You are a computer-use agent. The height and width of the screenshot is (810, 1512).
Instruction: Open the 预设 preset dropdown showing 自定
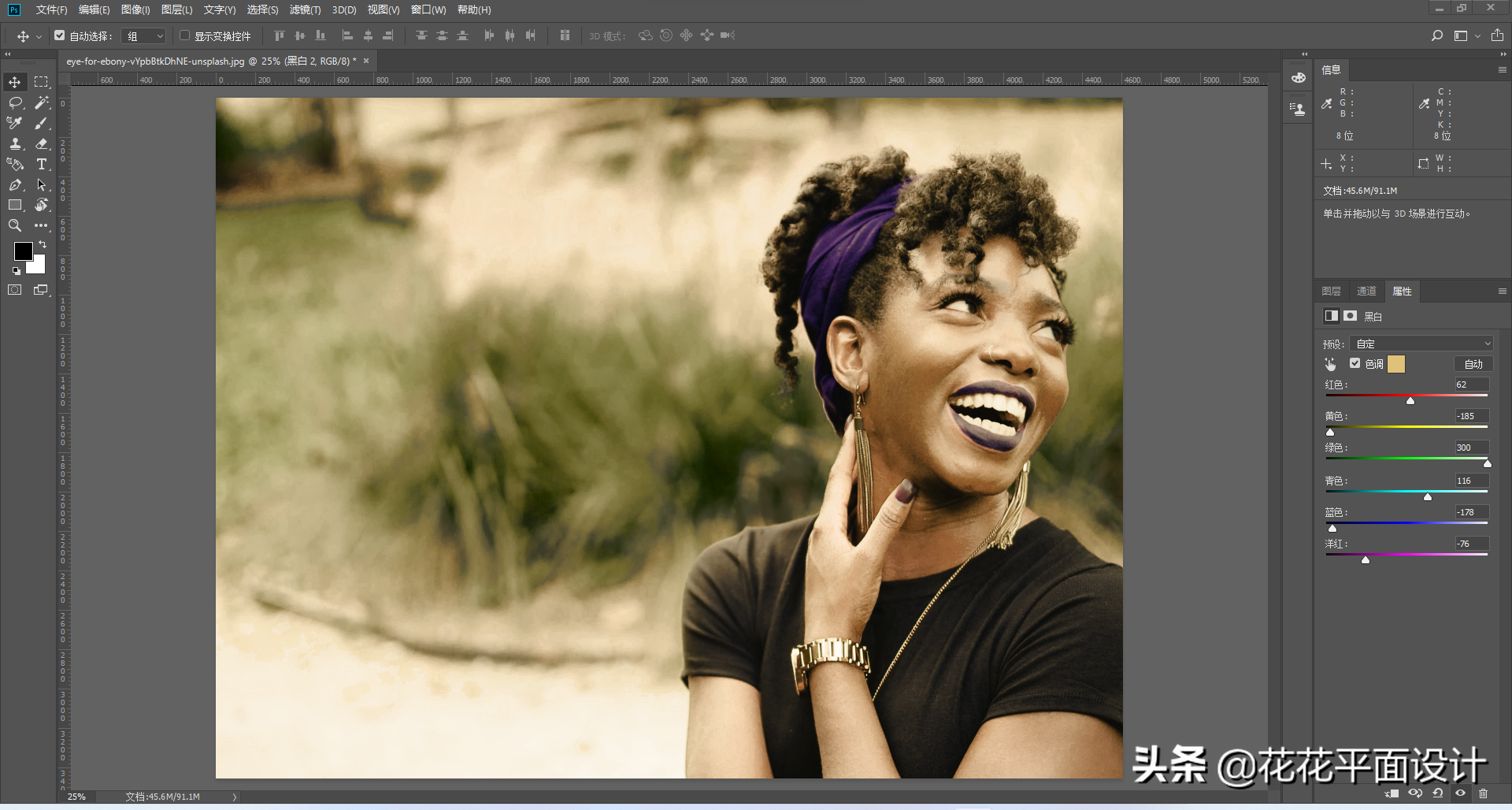[1421, 344]
